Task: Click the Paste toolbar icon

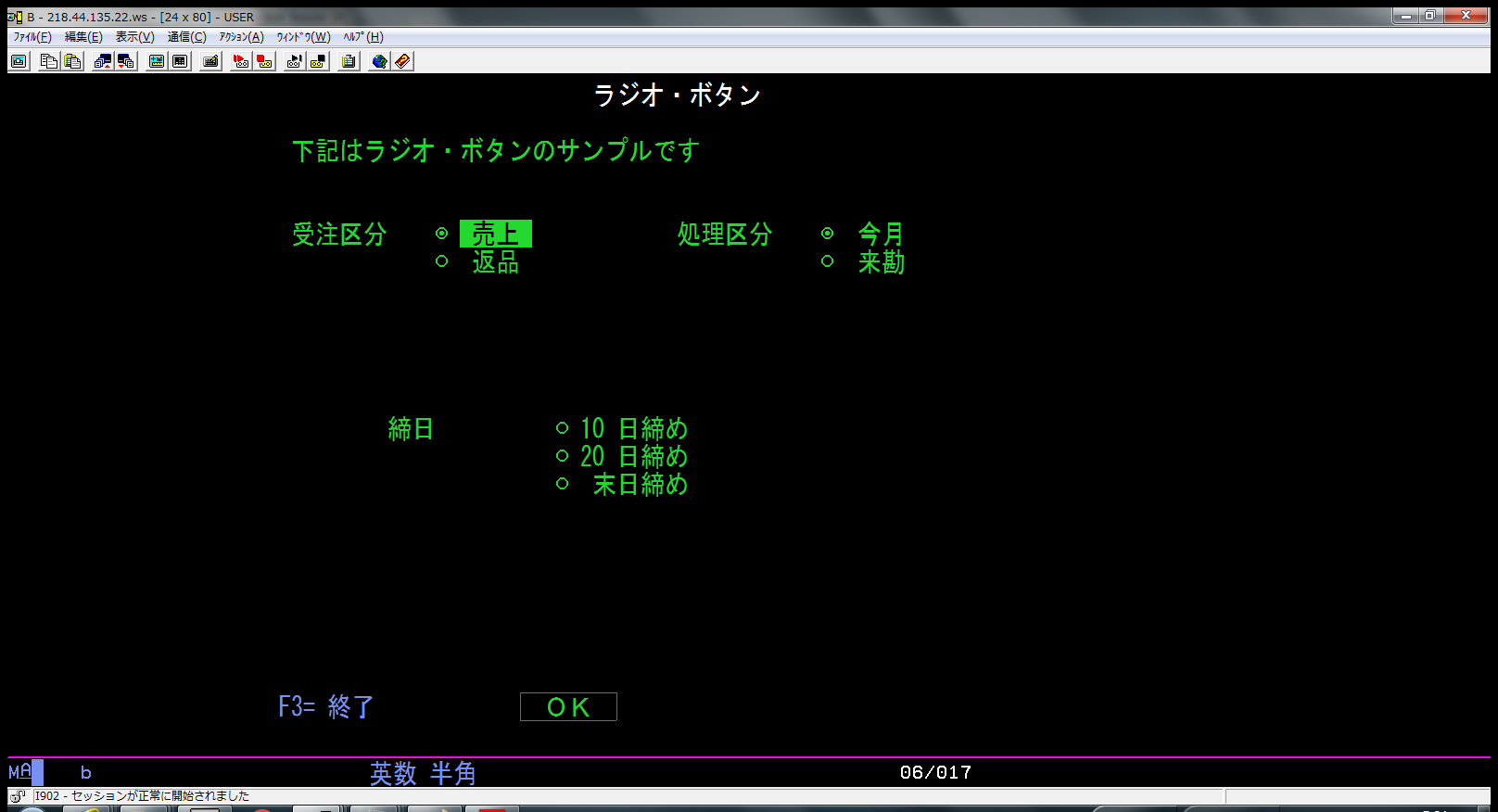Action: (x=72, y=61)
